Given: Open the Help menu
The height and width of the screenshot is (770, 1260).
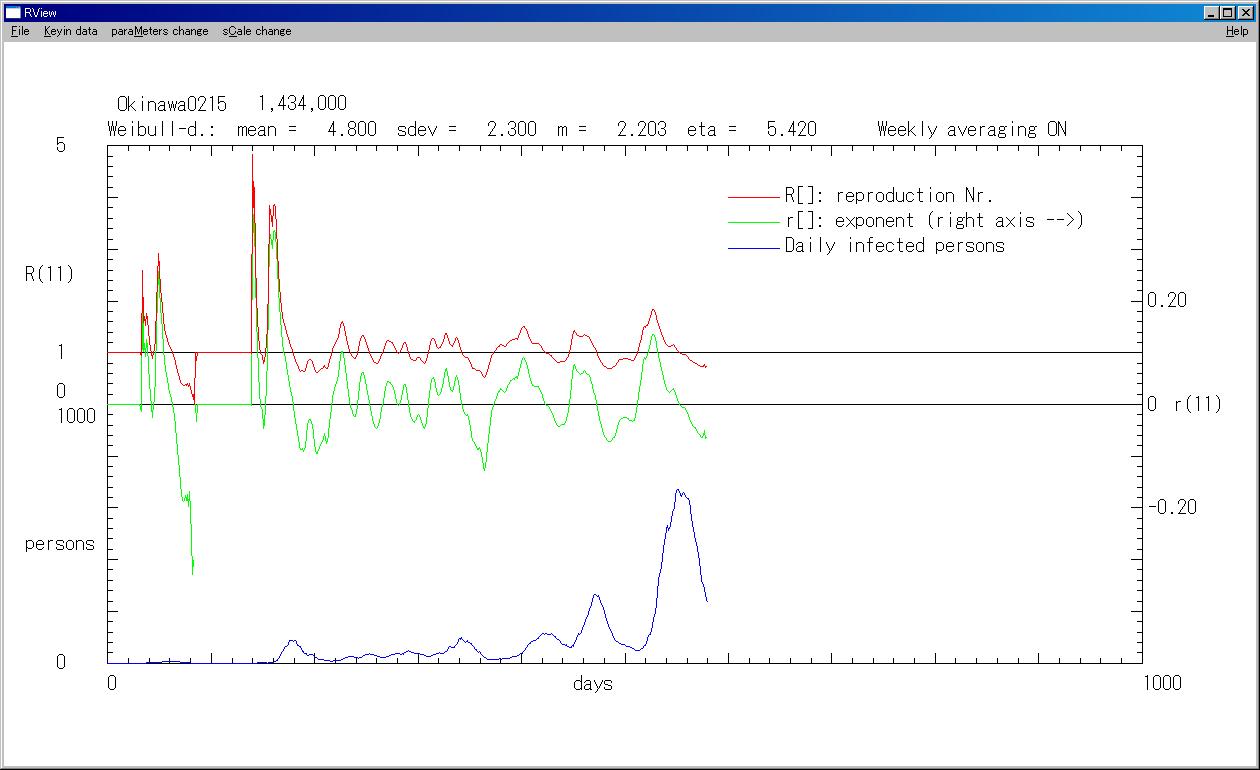Looking at the screenshot, I should [x=1237, y=31].
